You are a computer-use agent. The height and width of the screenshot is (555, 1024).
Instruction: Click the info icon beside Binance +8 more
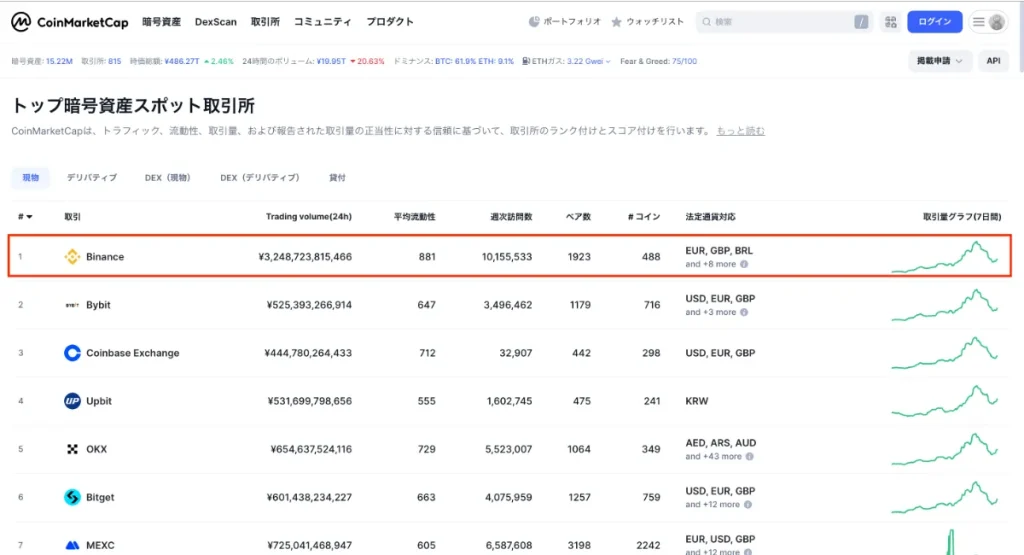744,264
